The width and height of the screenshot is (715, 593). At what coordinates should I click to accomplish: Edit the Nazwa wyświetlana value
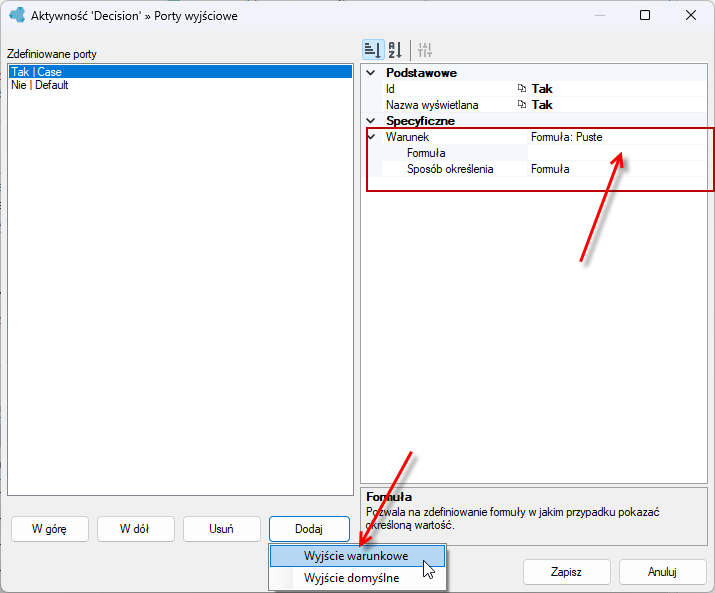click(617, 104)
